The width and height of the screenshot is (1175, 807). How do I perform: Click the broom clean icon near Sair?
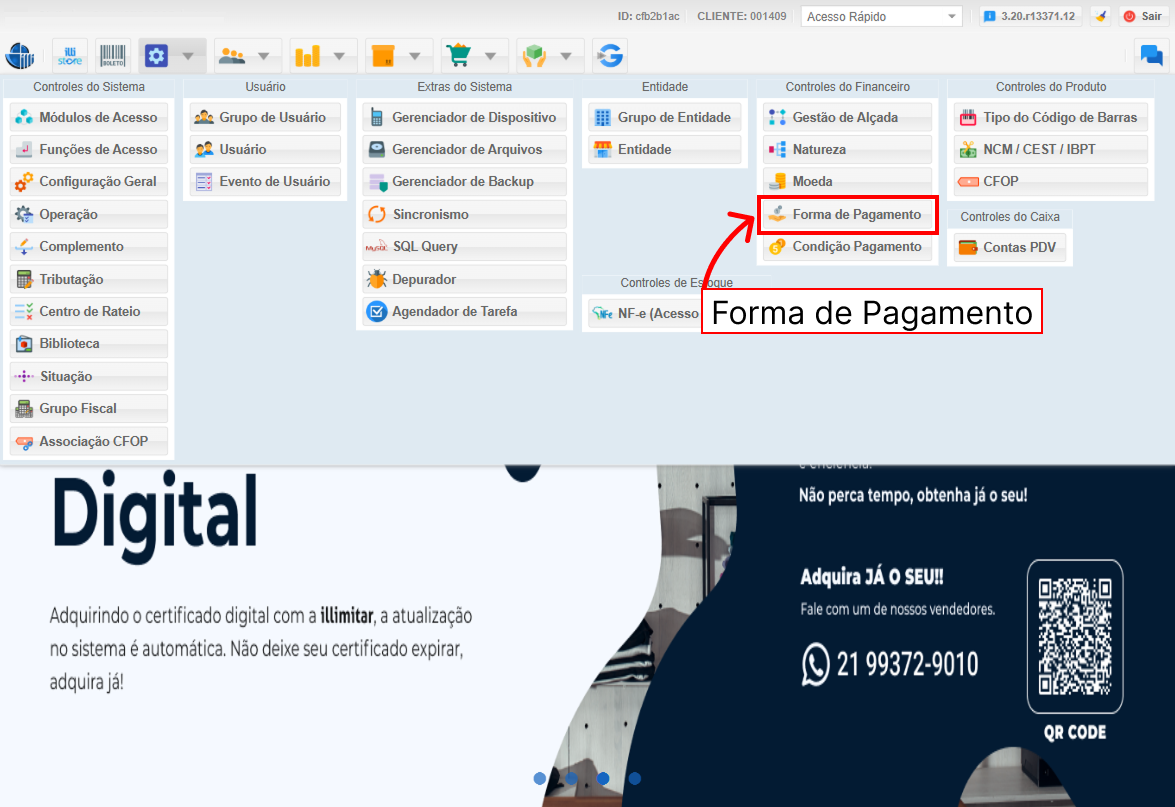coord(1100,16)
